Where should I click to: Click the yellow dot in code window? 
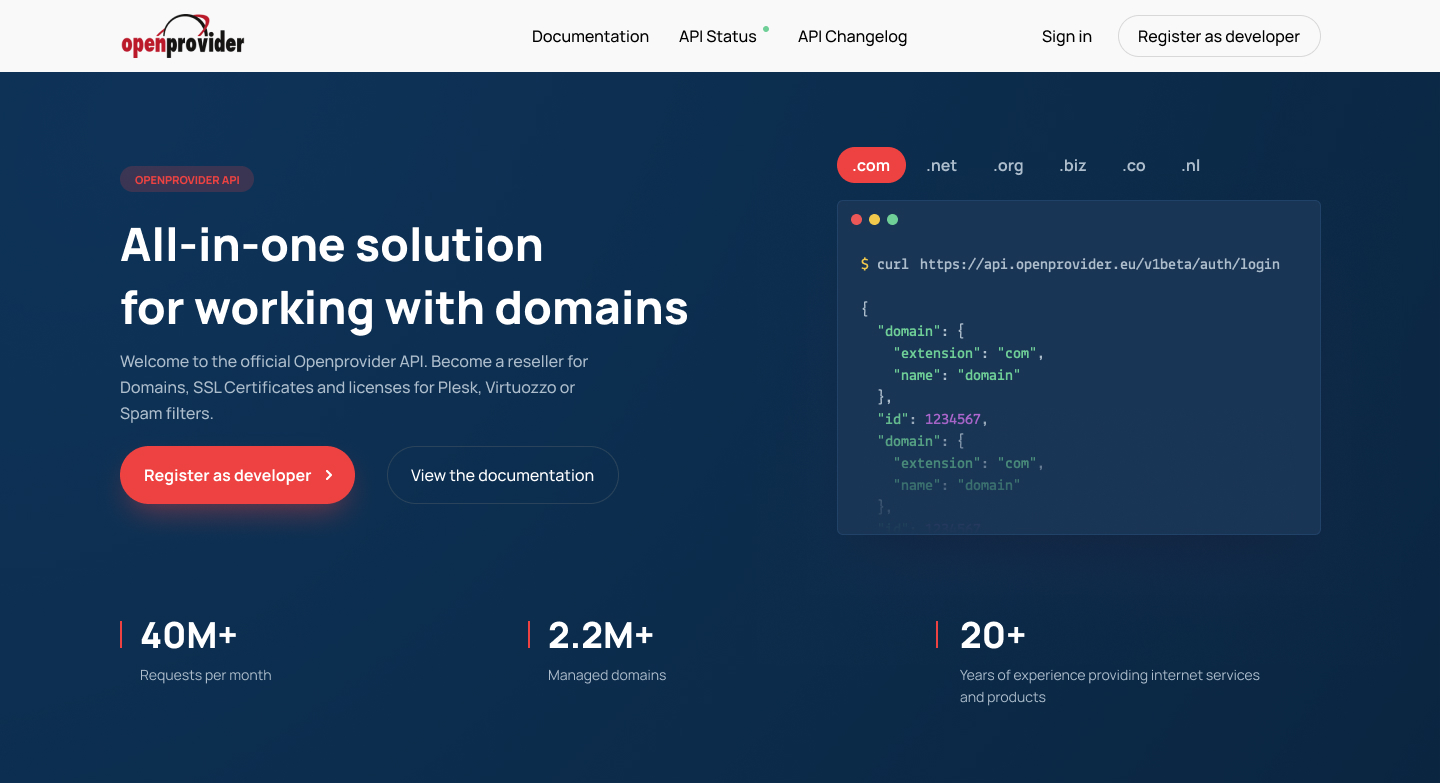[874, 220]
